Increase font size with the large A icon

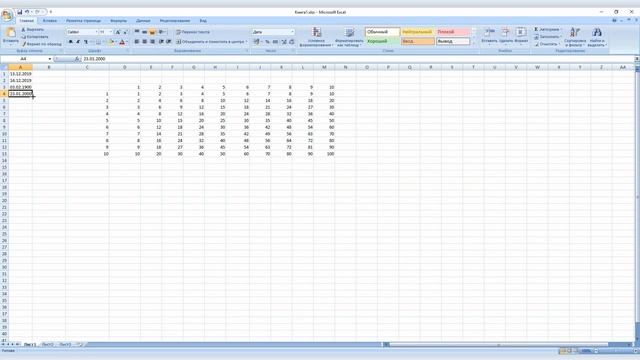[118, 32]
